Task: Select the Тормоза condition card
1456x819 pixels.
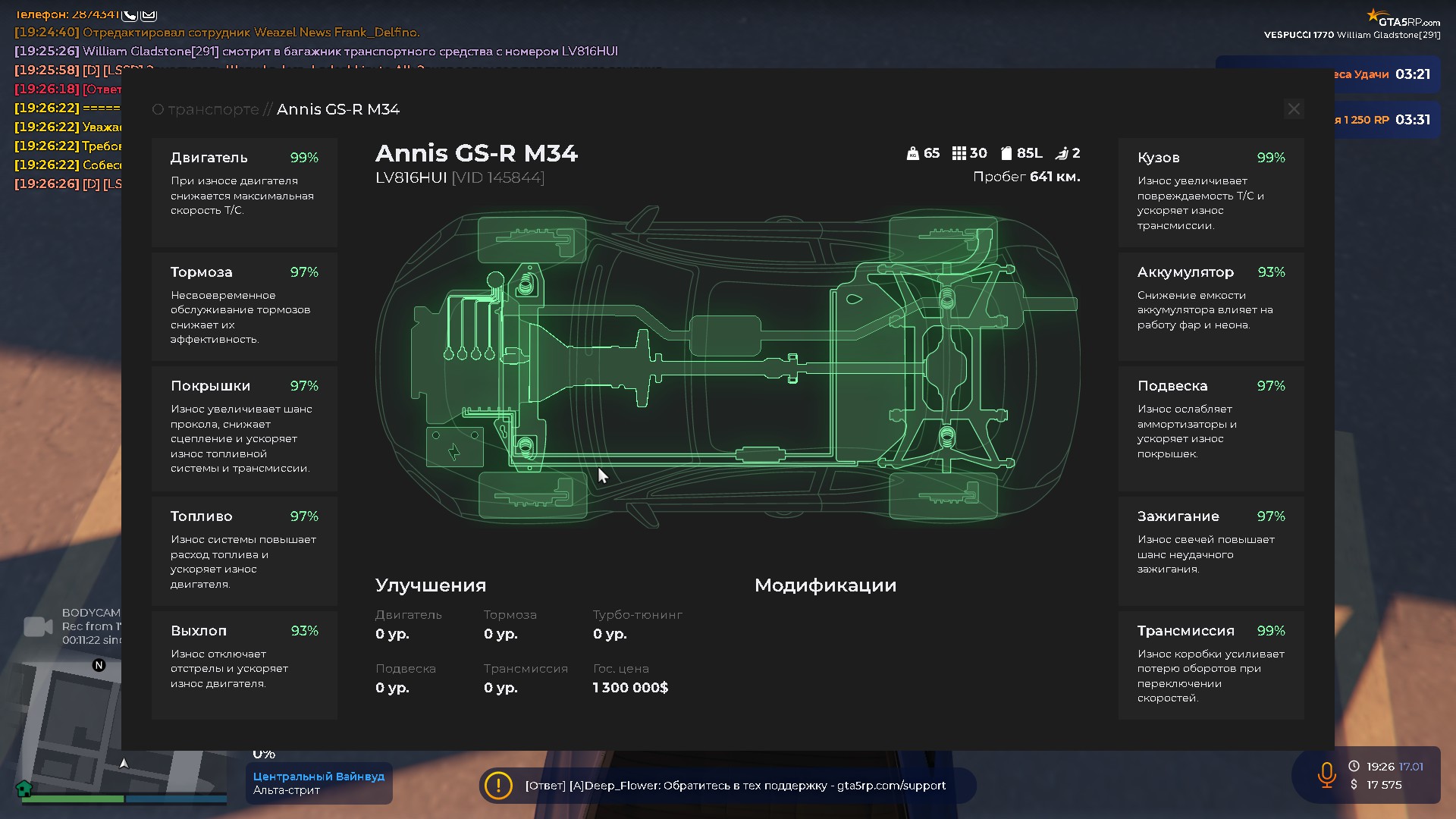Action: coord(244,306)
